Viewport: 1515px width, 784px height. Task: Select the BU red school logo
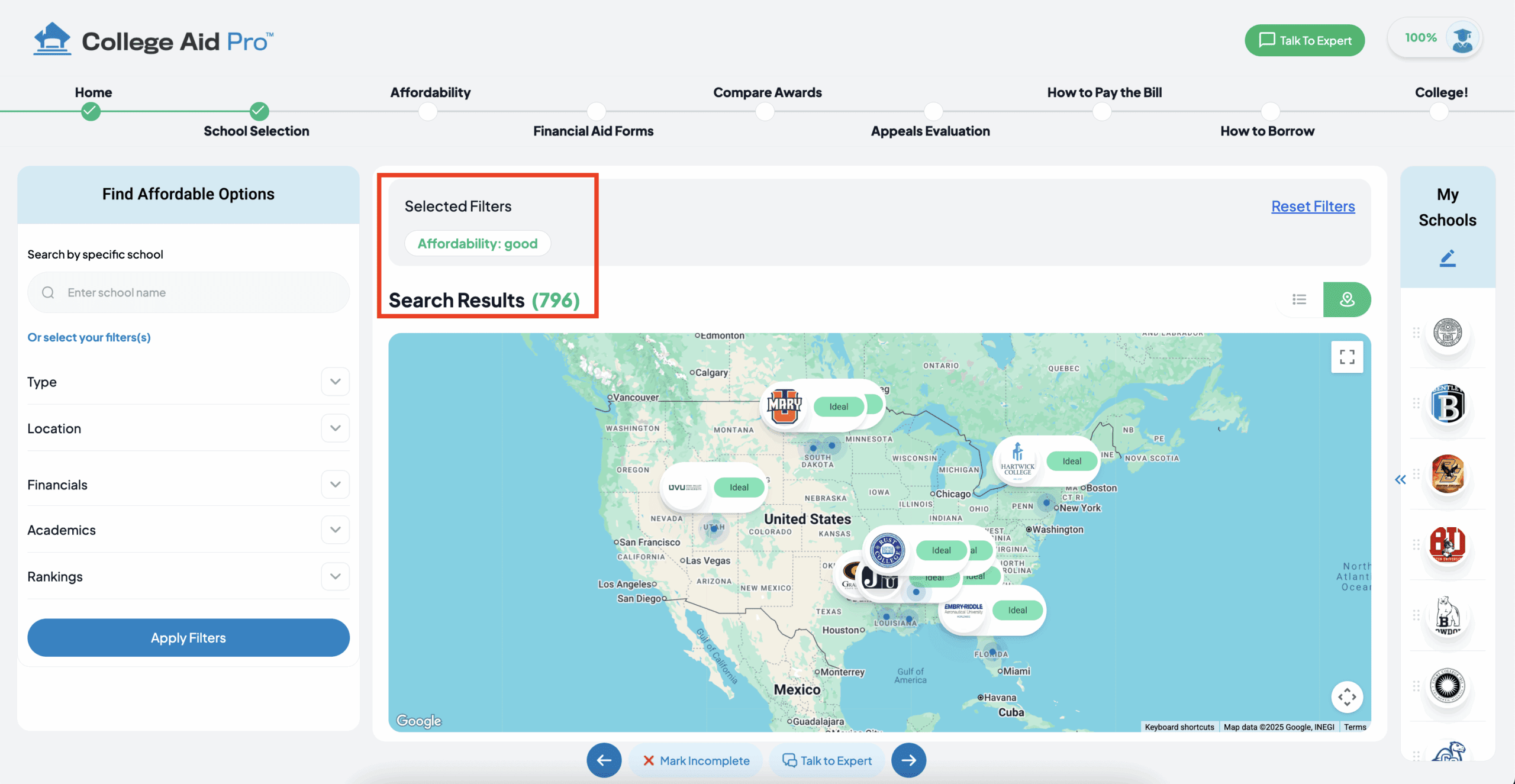pyautogui.click(x=1448, y=544)
